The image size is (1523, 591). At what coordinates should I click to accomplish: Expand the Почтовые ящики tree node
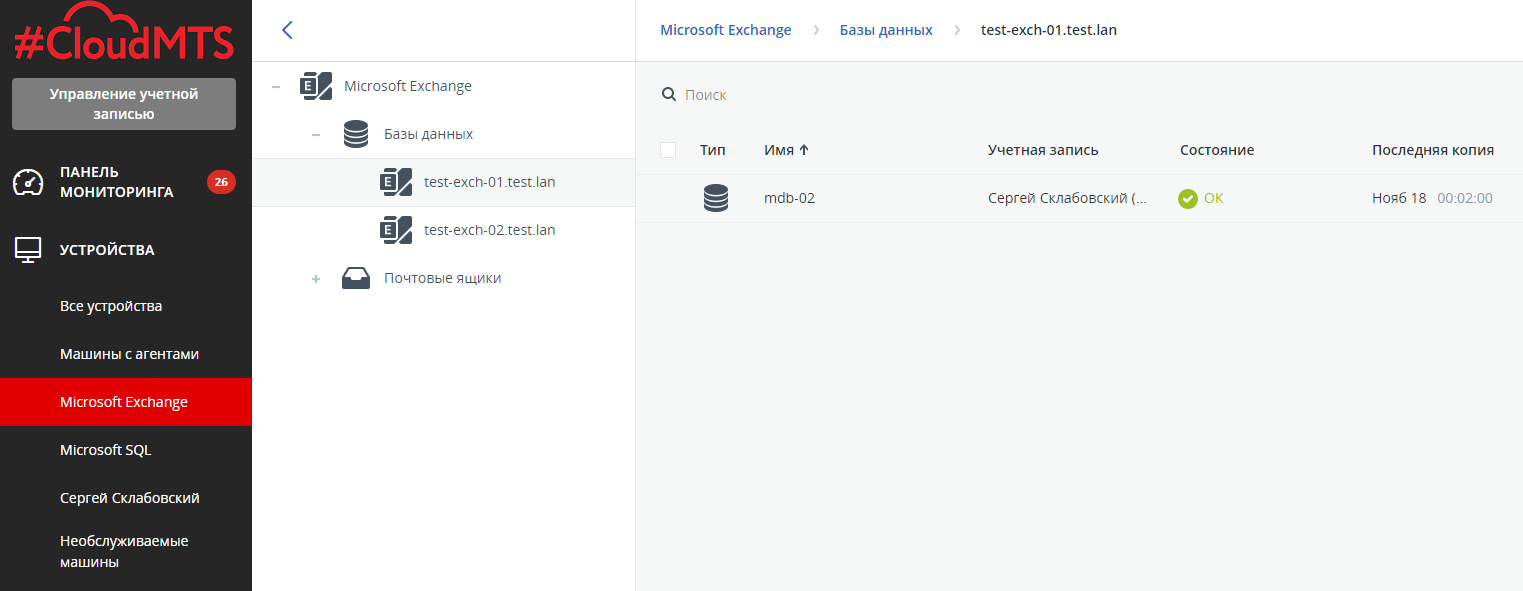(x=316, y=279)
